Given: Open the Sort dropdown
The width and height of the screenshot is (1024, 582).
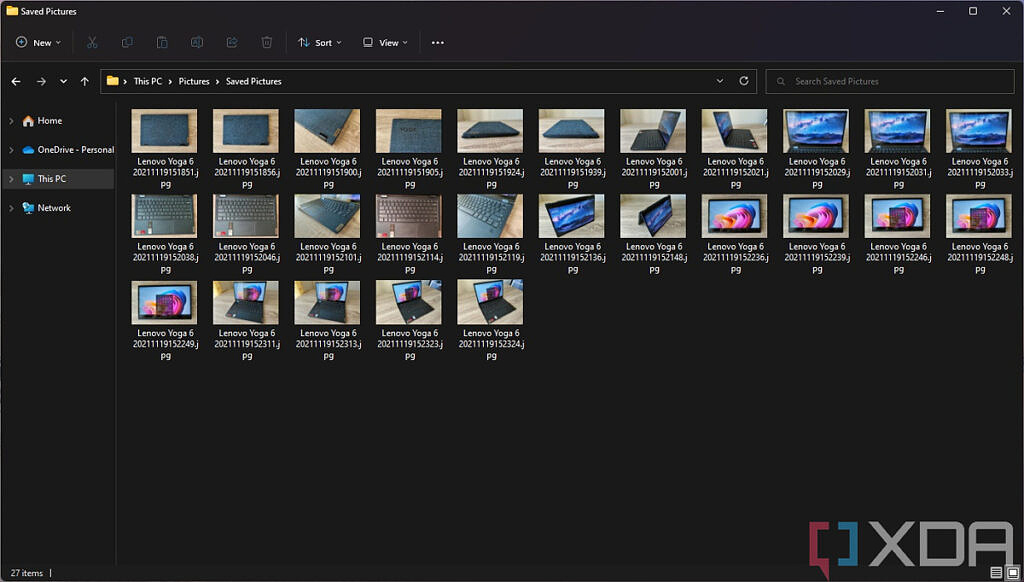Looking at the screenshot, I should (320, 42).
